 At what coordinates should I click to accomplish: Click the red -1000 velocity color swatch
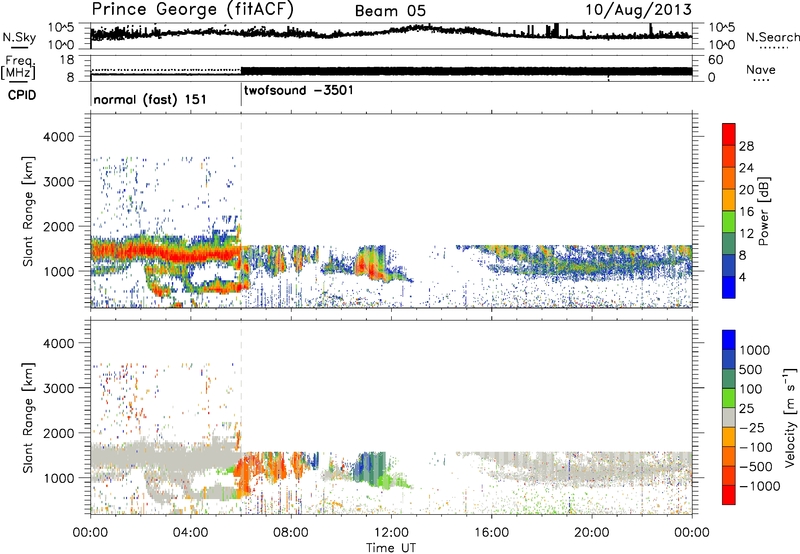coord(729,495)
